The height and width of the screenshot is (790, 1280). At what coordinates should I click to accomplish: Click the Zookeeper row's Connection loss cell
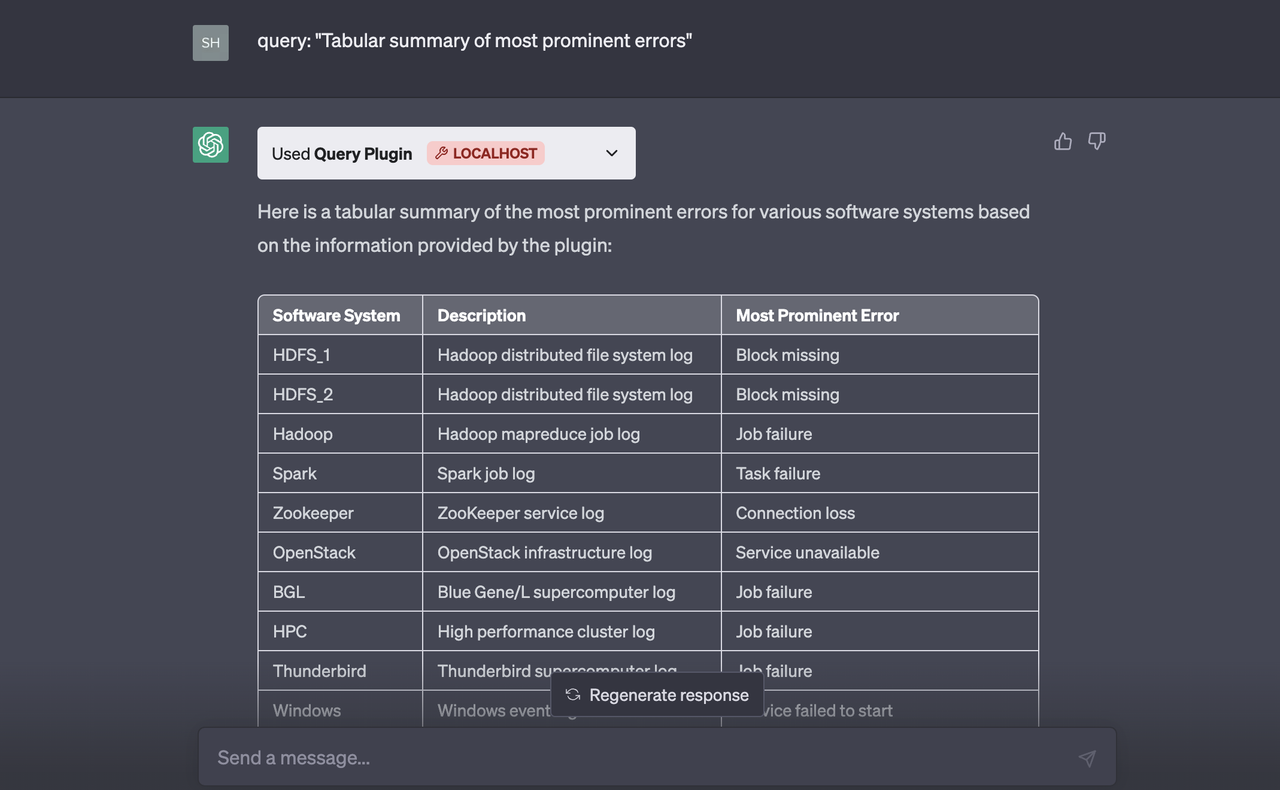880,513
